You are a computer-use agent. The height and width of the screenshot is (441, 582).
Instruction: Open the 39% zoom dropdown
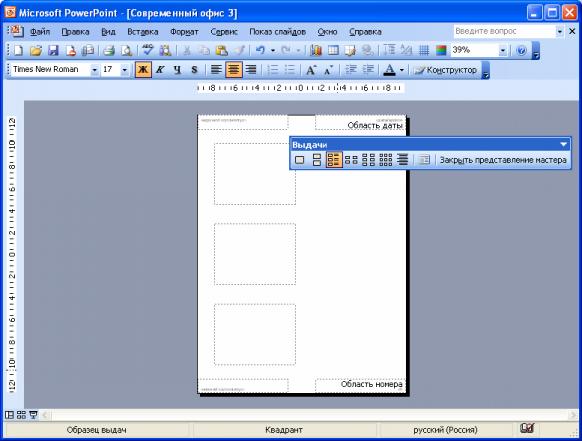(503, 50)
